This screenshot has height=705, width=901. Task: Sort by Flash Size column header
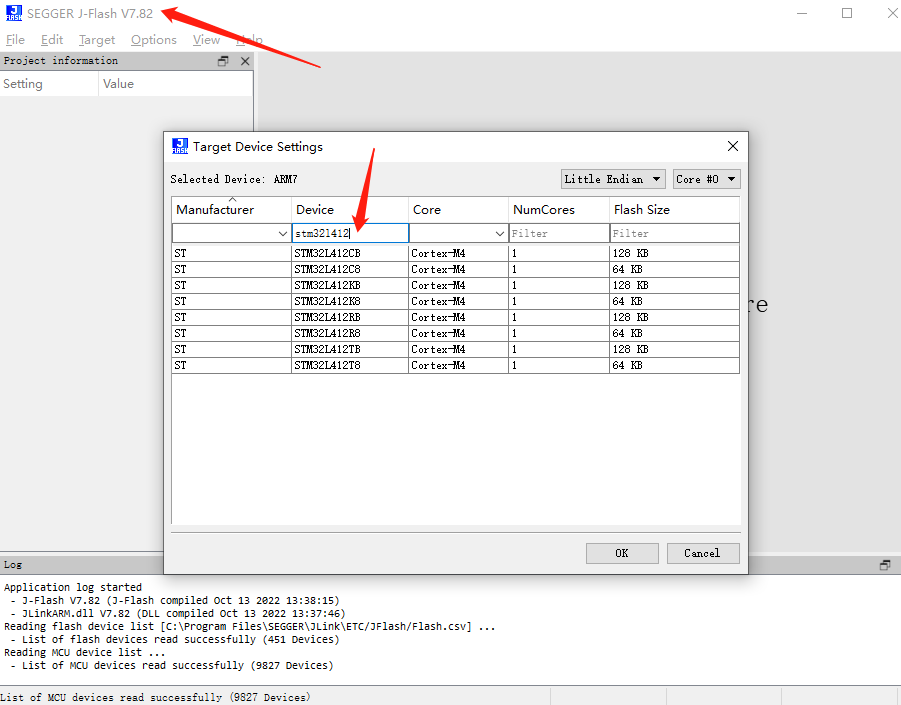(675, 210)
